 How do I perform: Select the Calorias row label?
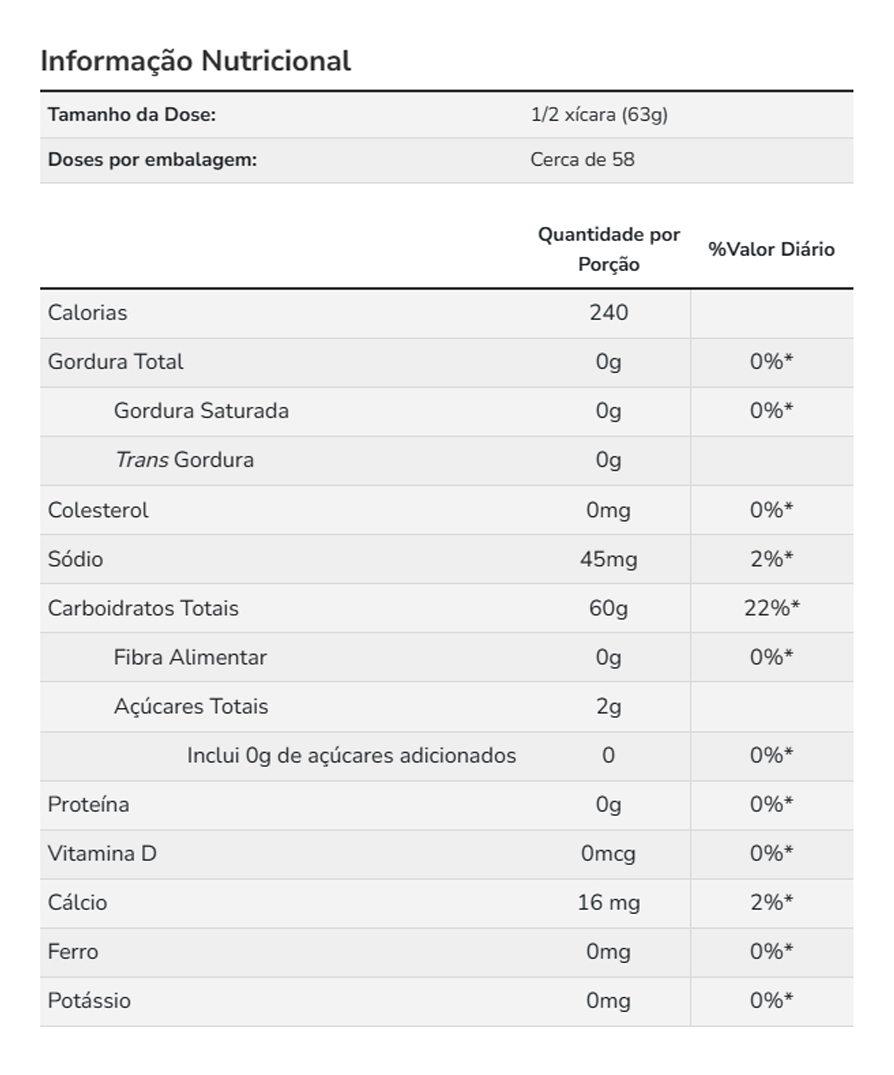88,313
